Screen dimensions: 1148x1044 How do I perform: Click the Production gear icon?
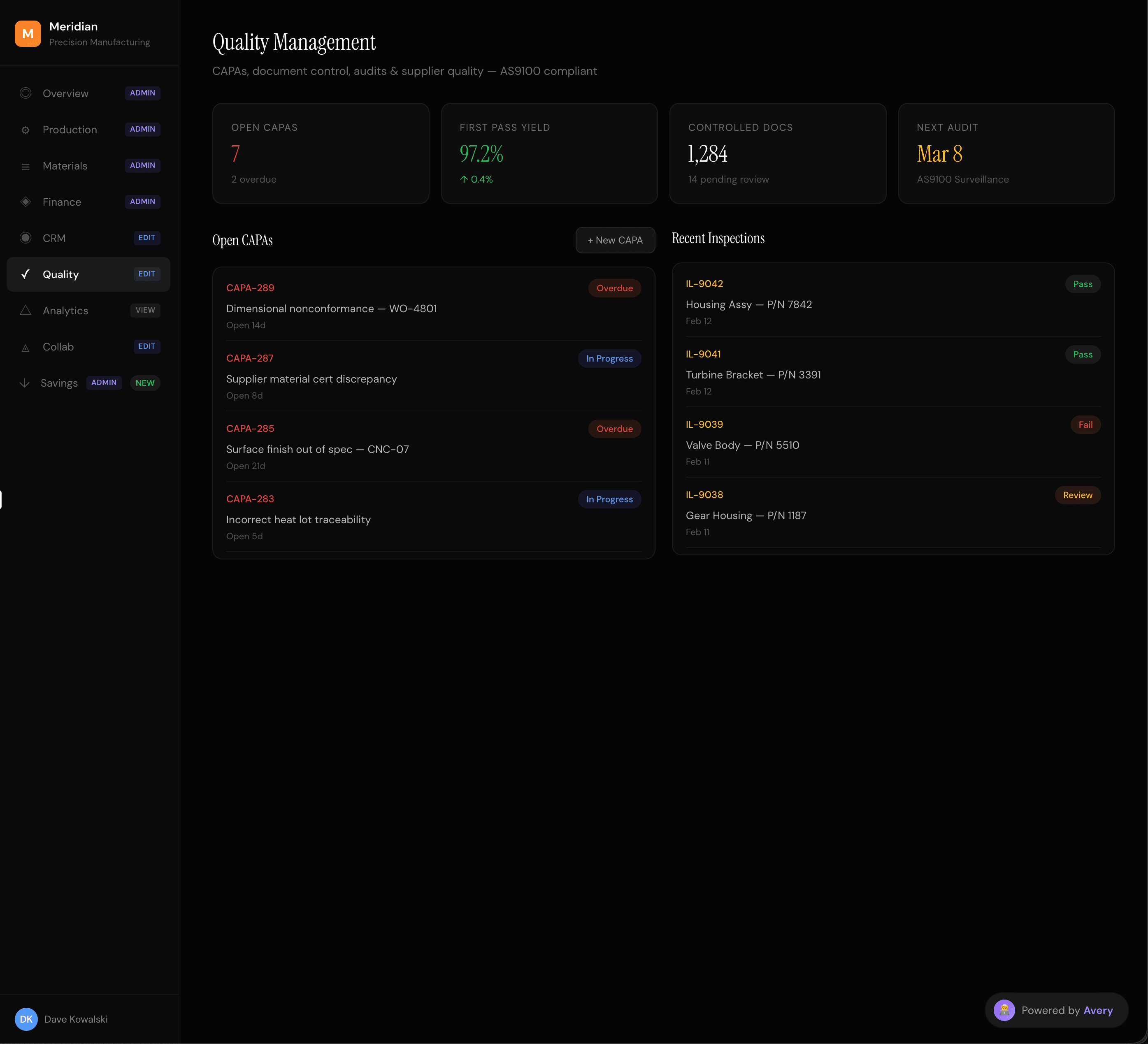(26, 130)
